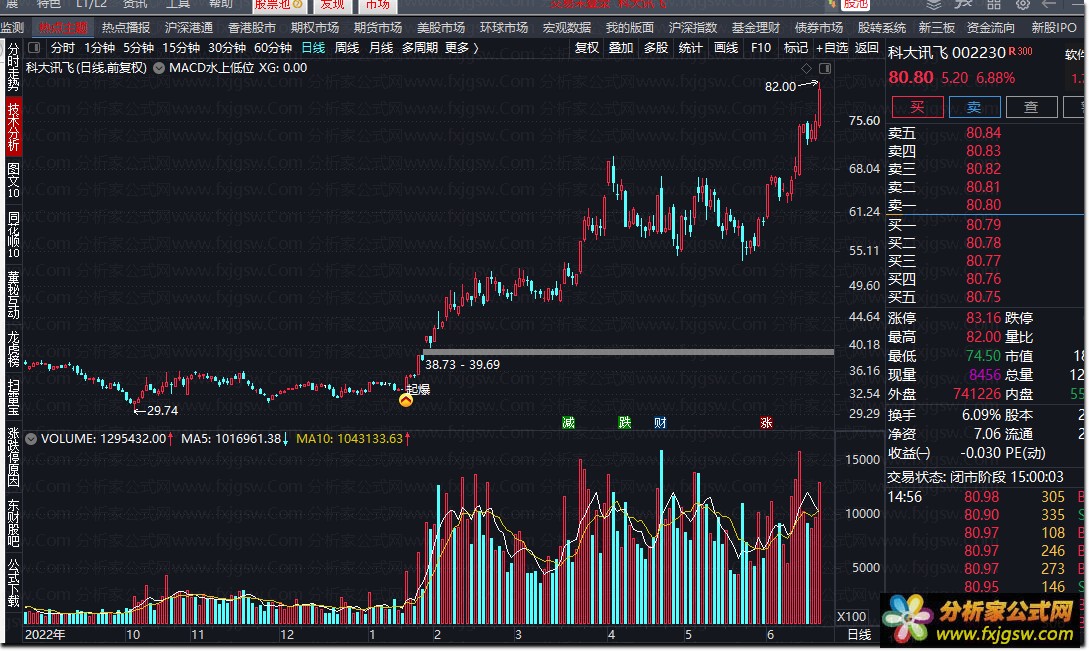Open 分时走势 in left sidebar

pos(13,67)
